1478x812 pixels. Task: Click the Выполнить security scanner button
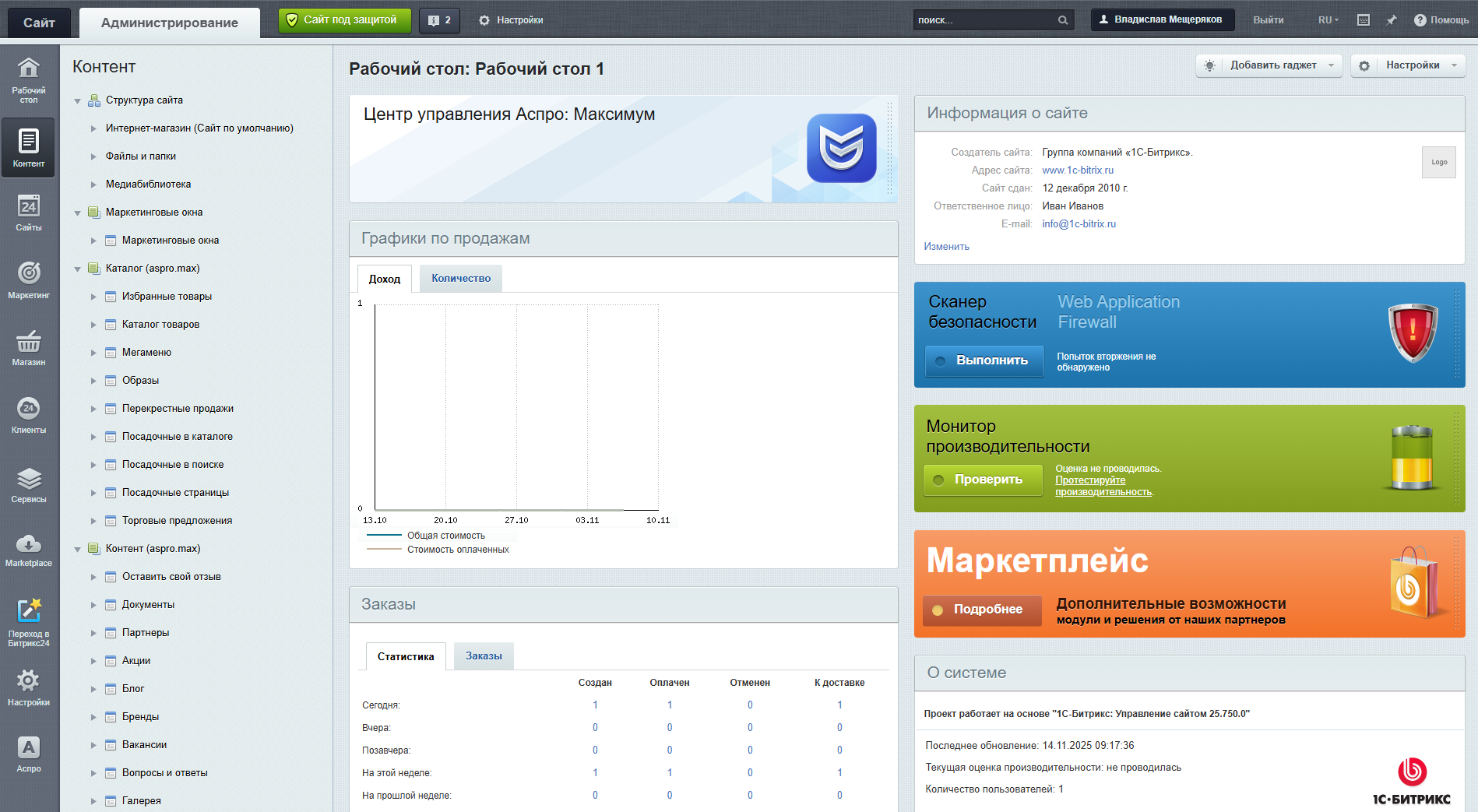(984, 360)
